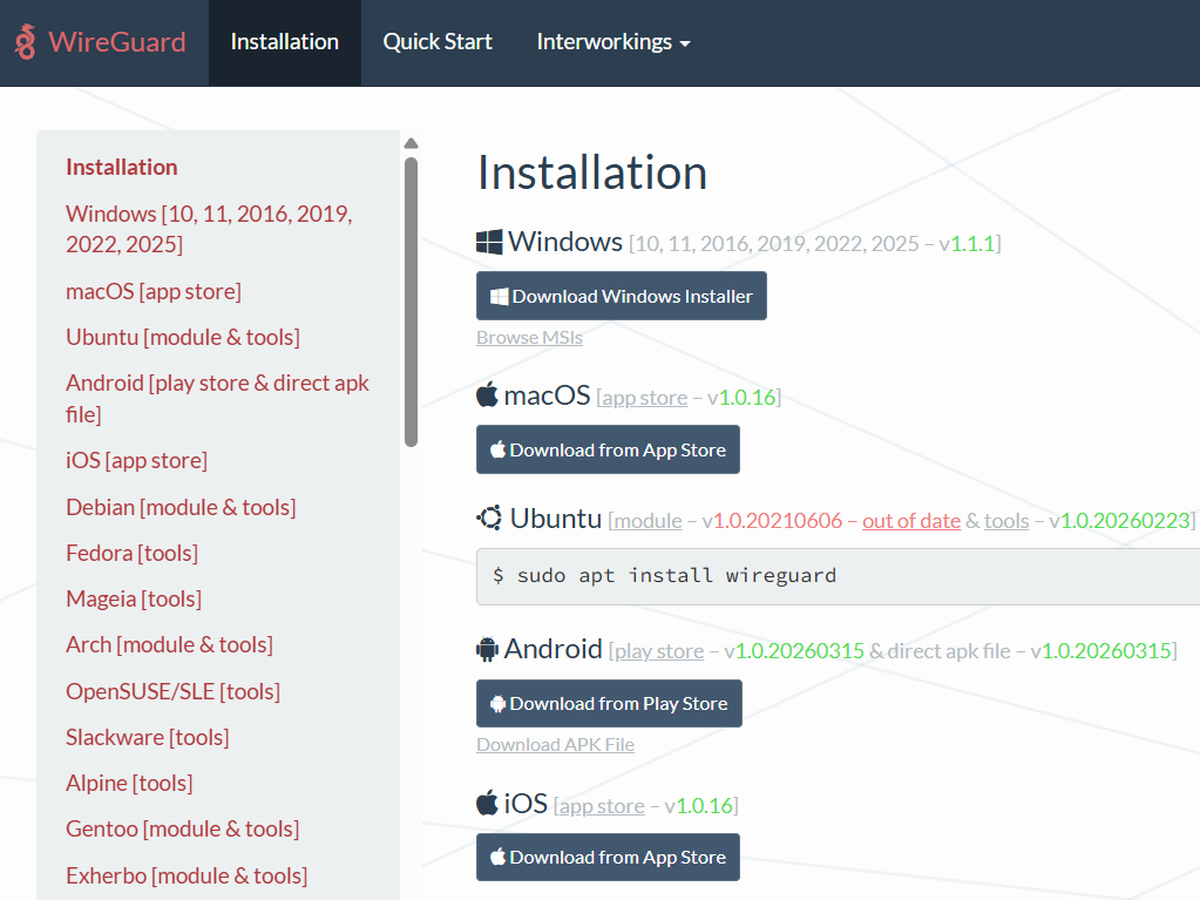The width and height of the screenshot is (1200, 900).
Task: Click Download from Play Store button
Action: tap(609, 704)
